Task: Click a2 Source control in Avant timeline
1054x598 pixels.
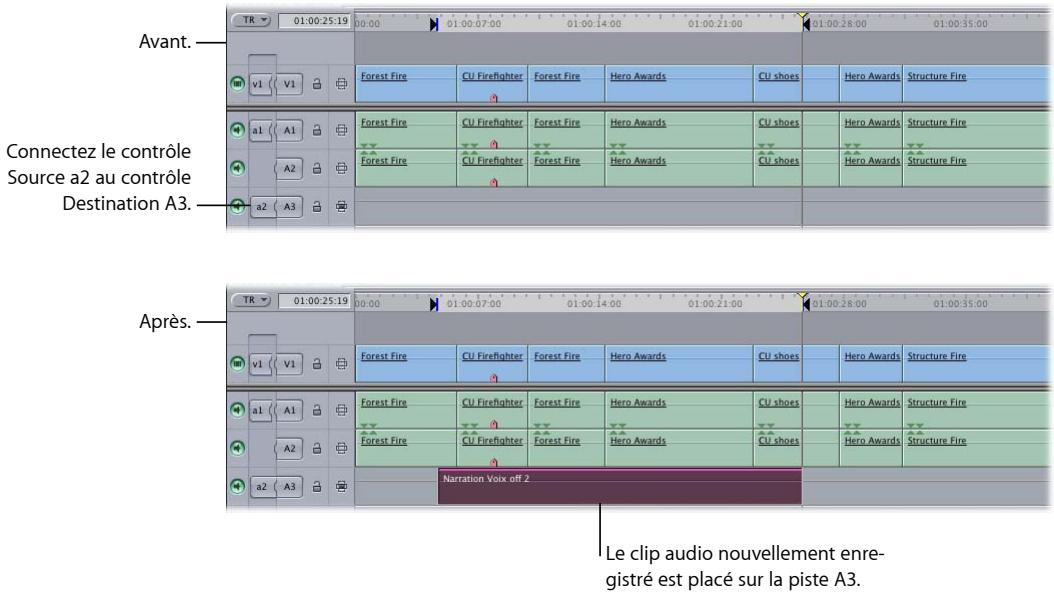Action: 261,207
